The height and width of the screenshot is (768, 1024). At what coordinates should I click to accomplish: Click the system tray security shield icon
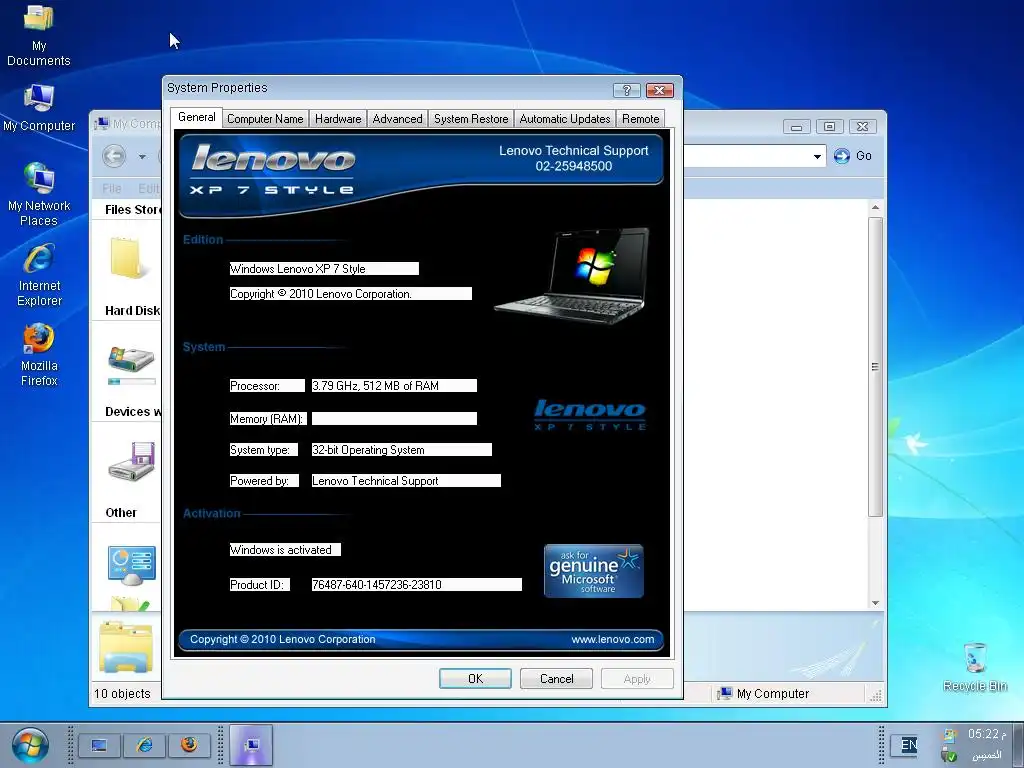click(x=950, y=756)
